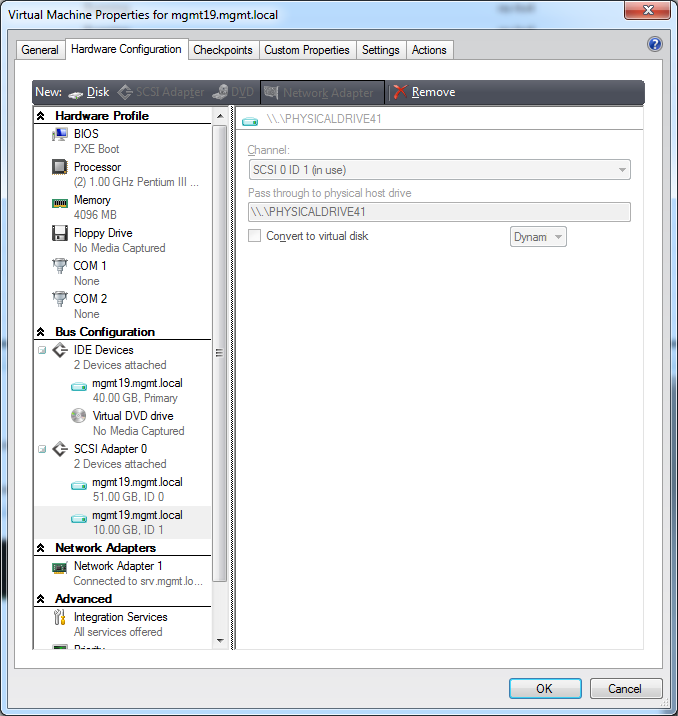Close the Virtual Machine Properties window
678x716 pixels.
point(647,10)
